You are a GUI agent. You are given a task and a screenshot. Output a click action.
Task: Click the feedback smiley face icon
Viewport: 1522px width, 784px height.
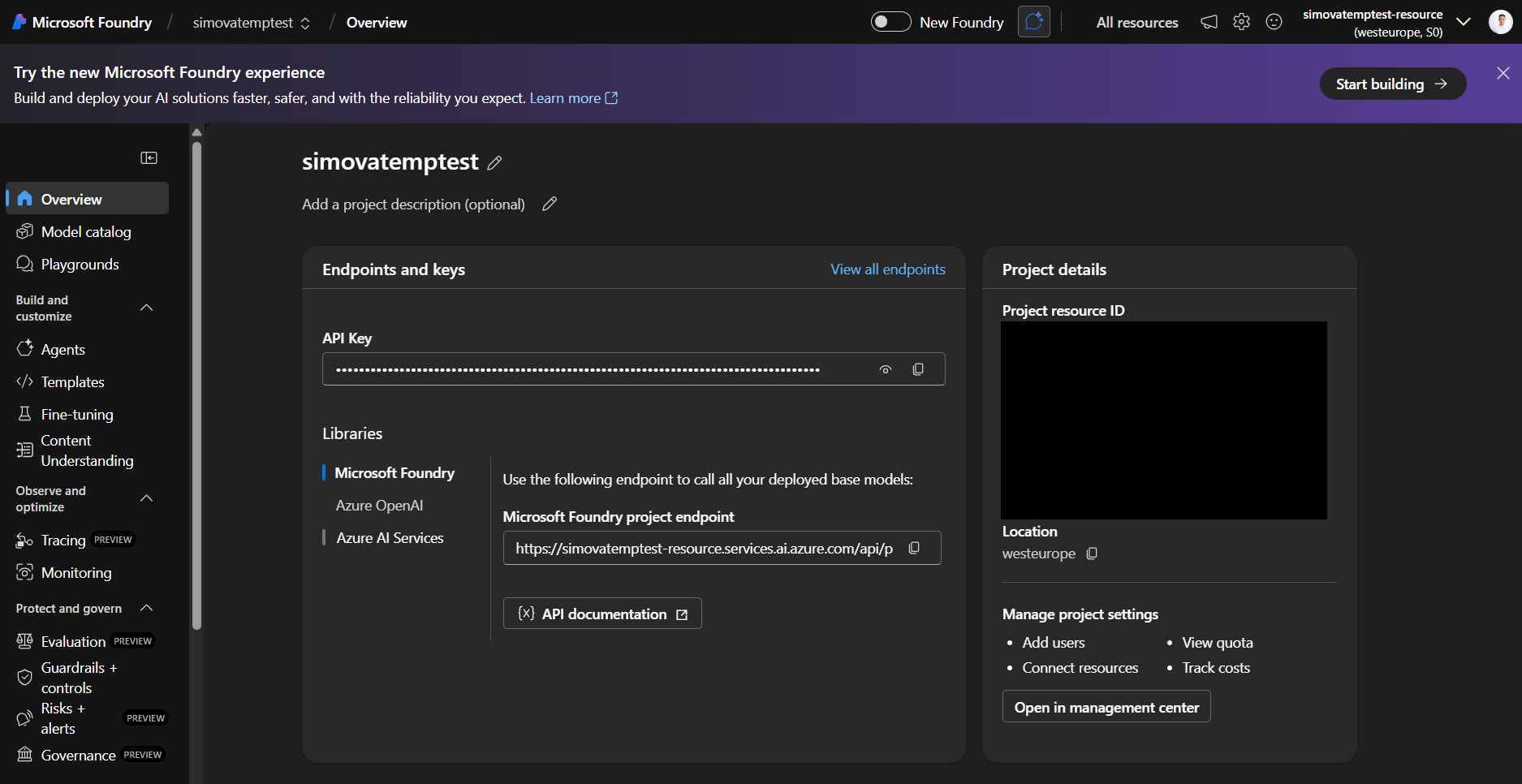(x=1274, y=22)
